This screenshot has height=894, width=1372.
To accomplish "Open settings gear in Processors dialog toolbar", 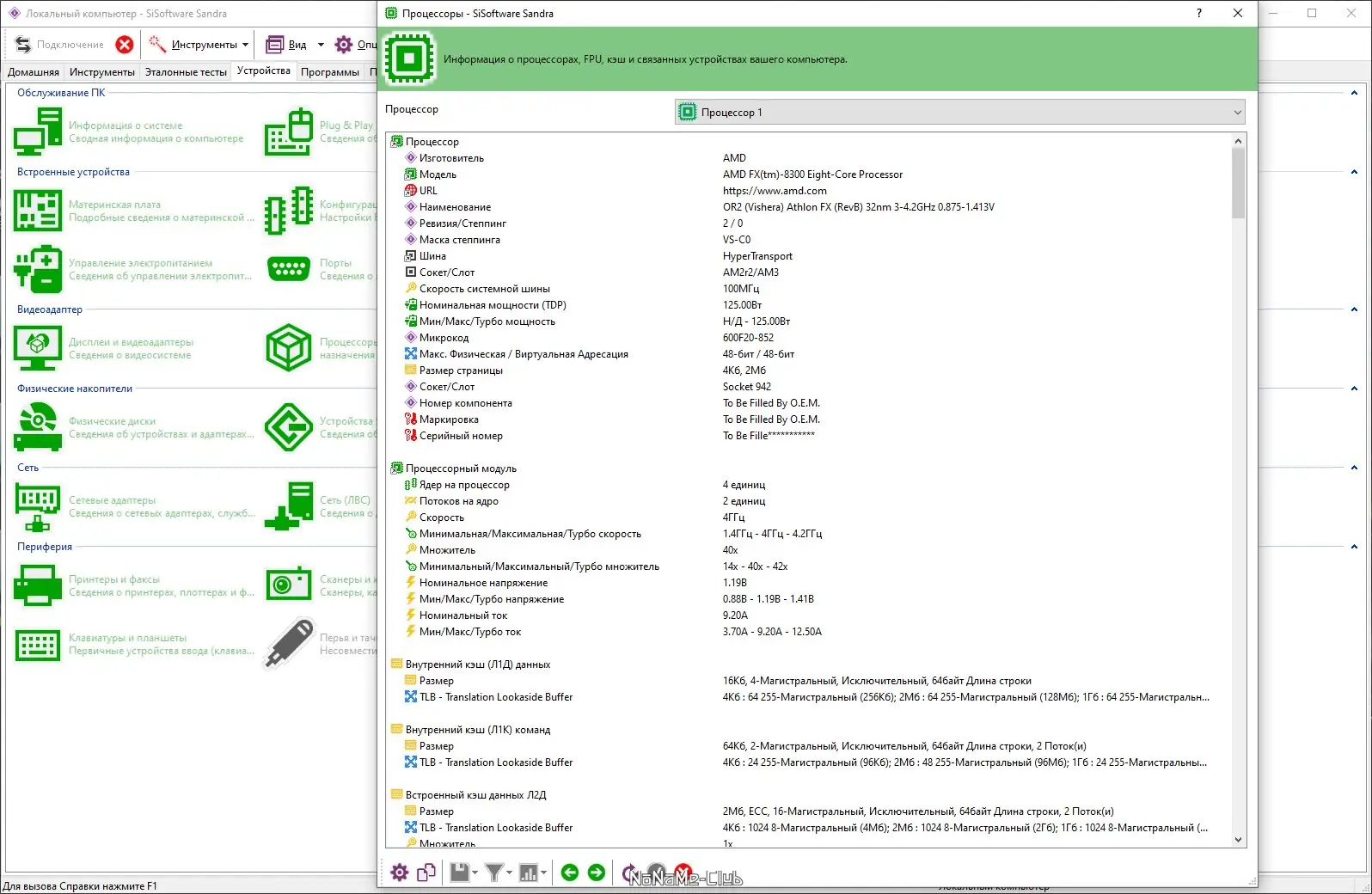I will pos(400,873).
